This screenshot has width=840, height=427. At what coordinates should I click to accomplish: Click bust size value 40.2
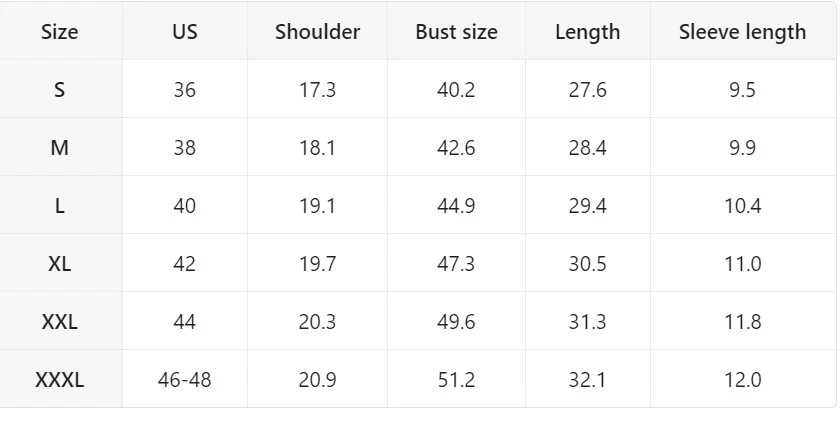click(456, 90)
